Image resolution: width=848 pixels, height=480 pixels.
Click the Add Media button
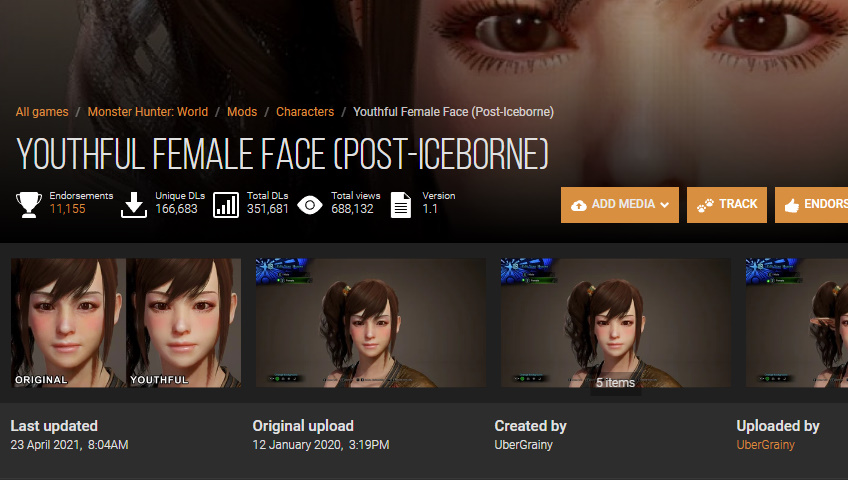click(x=620, y=205)
